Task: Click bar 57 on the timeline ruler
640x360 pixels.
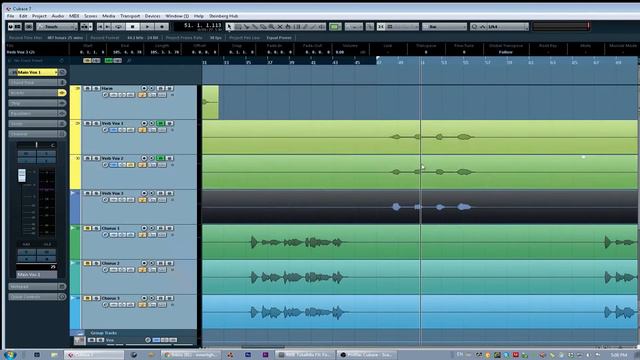Action: tap(487, 62)
